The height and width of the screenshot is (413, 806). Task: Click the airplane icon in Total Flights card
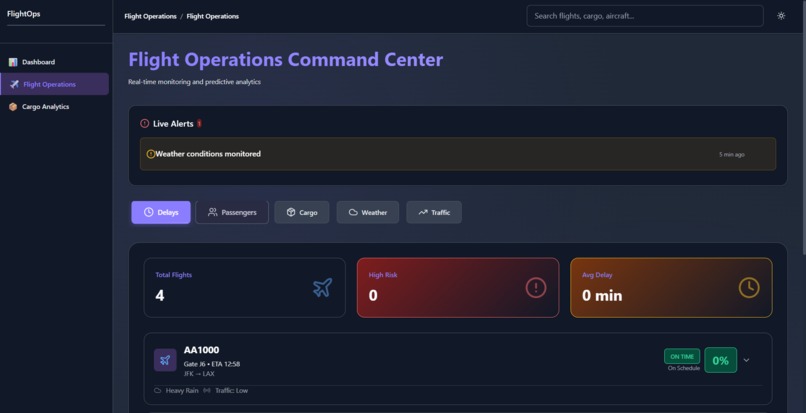point(322,288)
